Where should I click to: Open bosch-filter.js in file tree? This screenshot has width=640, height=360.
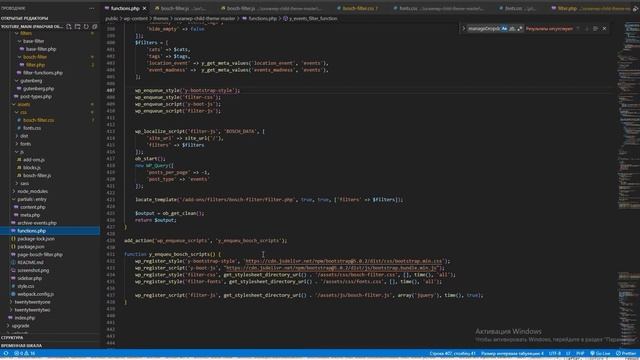point(34,176)
